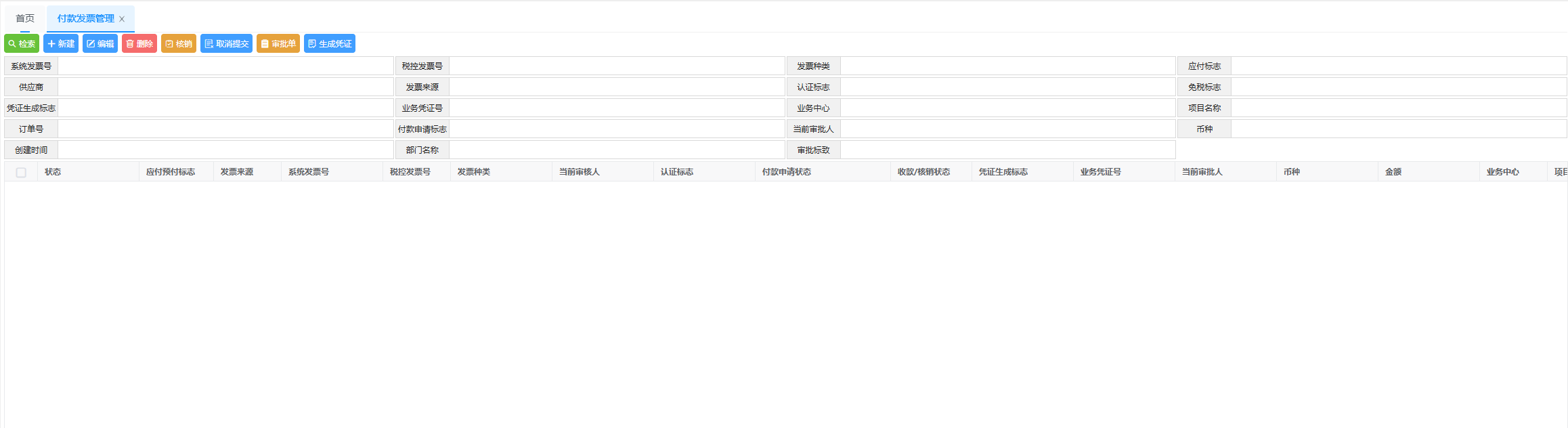Click the red 删除 delete button
This screenshot has width=1568, height=428.
139,44
